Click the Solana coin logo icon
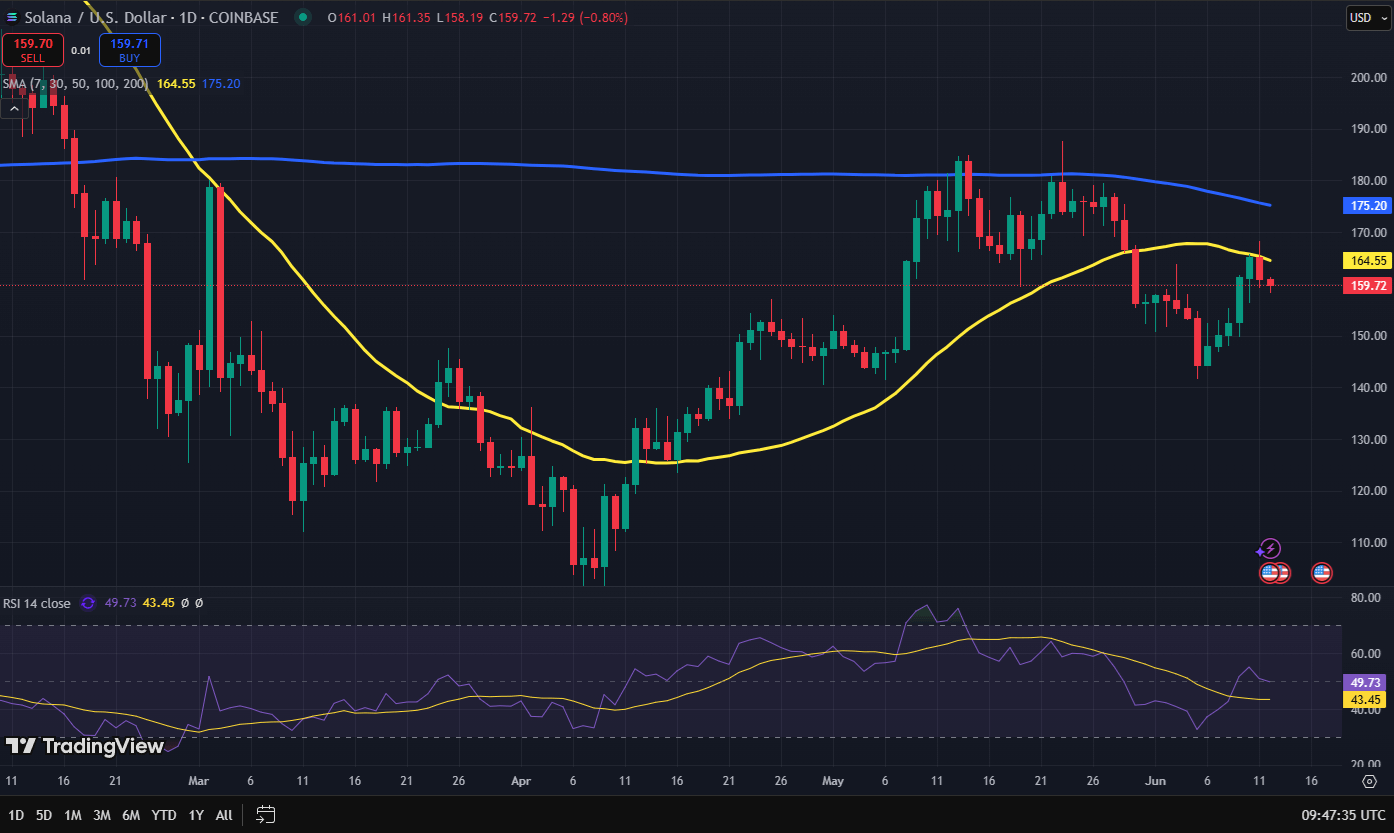The height and width of the screenshot is (833, 1394). tap(11, 17)
